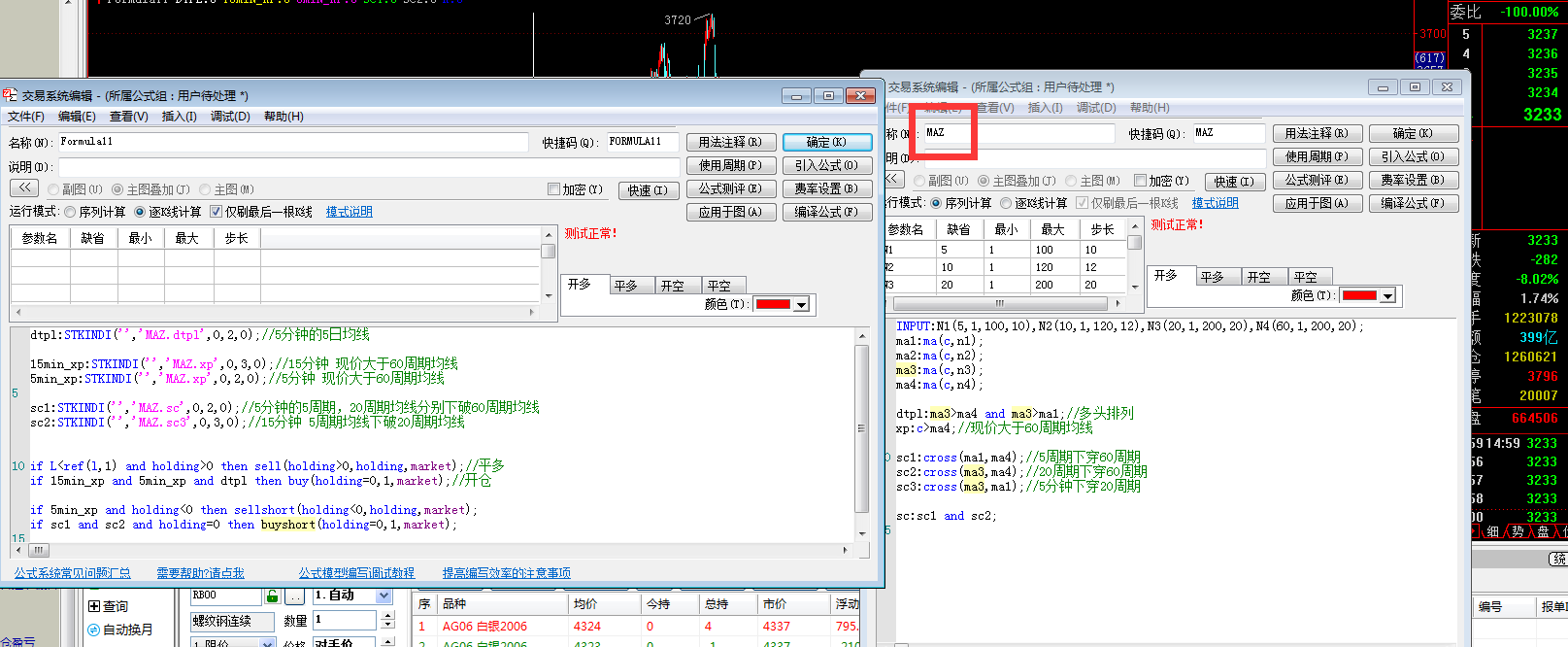Toggle 加密 checkbox in Formula11 window
Screen dimensions: 1568x647
tap(553, 189)
